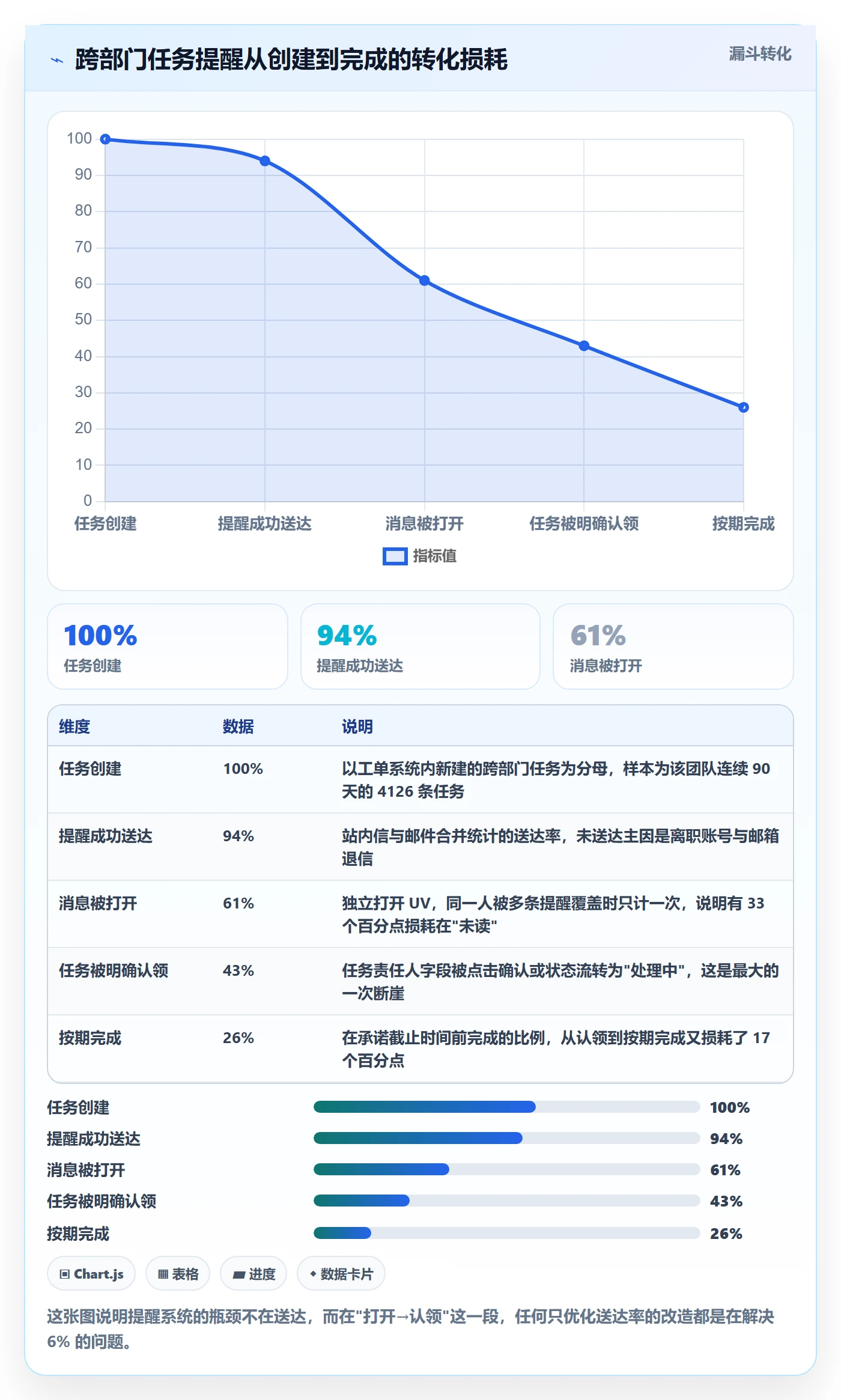The image size is (841, 1400).
Task: Click the 100% progress bar for 任务创建
Action: pyautogui.click(x=507, y=1107)
